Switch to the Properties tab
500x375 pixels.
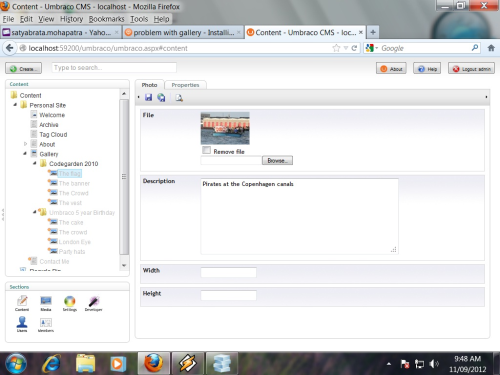coord(185,85)
